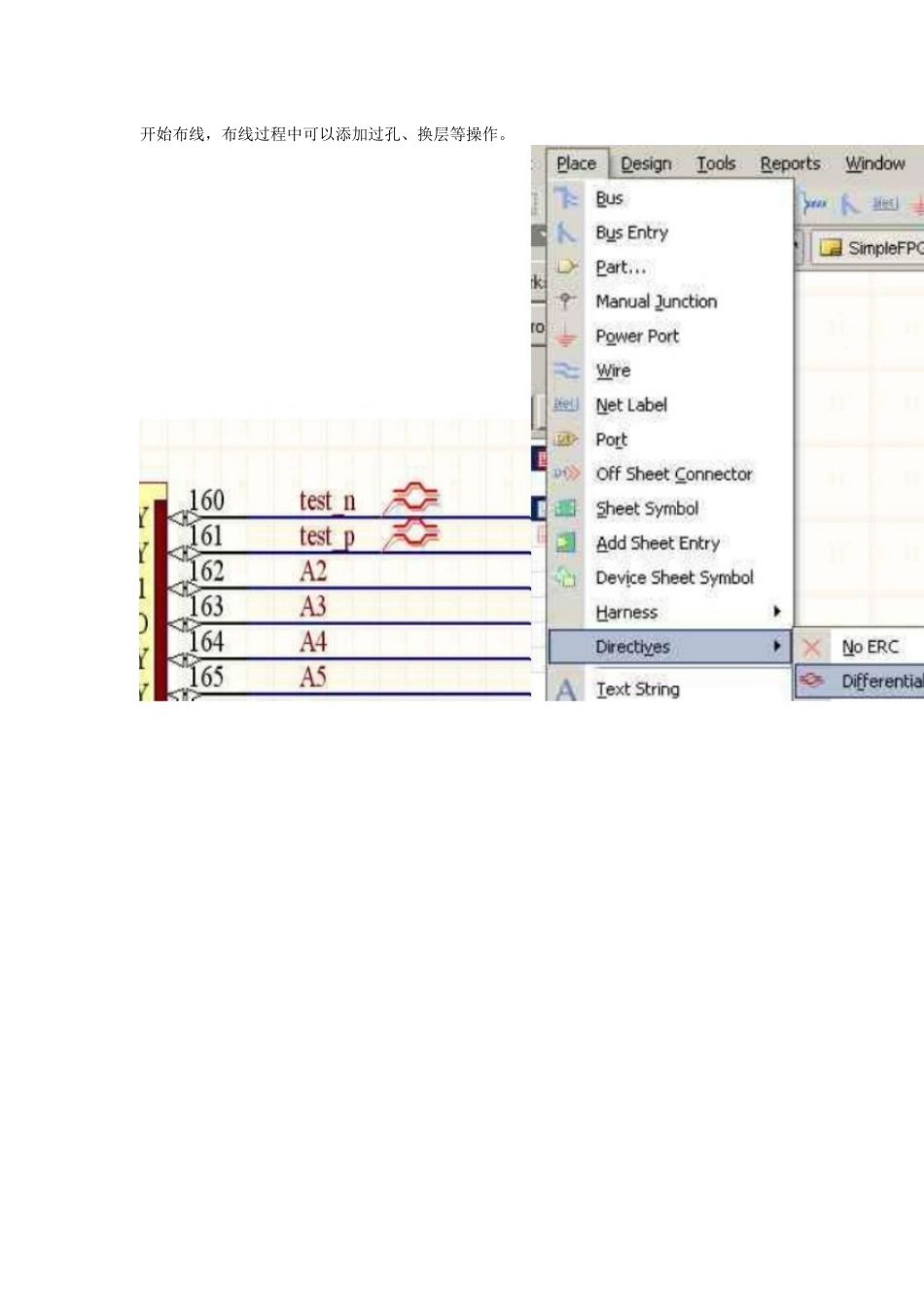This screenshot has width=924, height=1307.
Task: Click the Part icon in Place menu
Action: [x=566, y=266]
